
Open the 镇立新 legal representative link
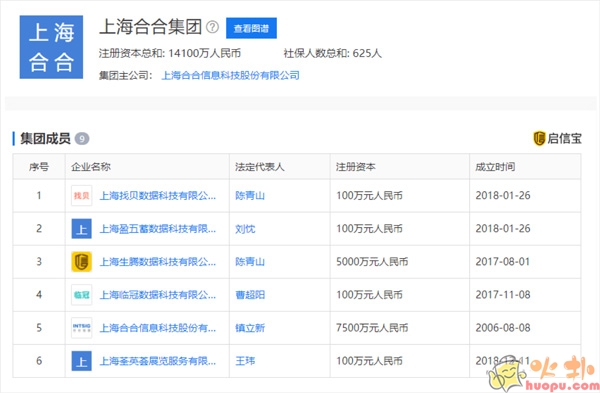coord(250,328)
